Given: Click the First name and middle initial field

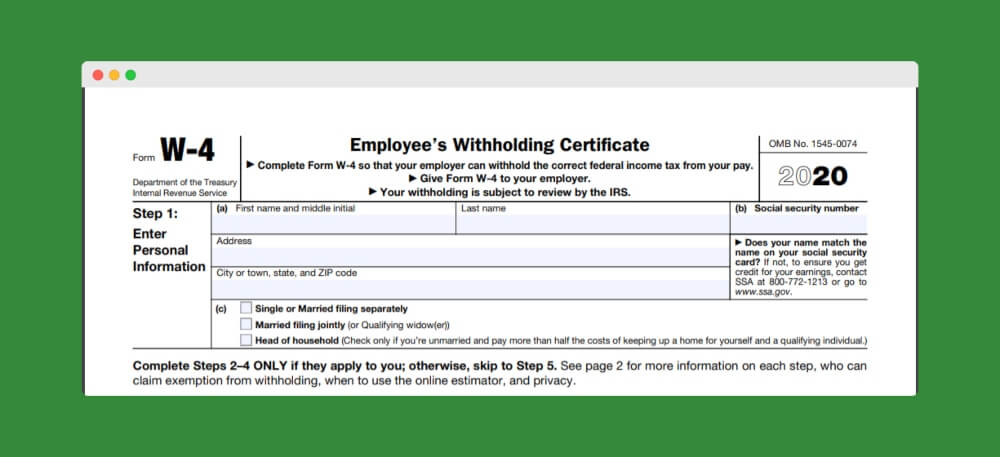Looking at the screenshot, I should 334,224.
